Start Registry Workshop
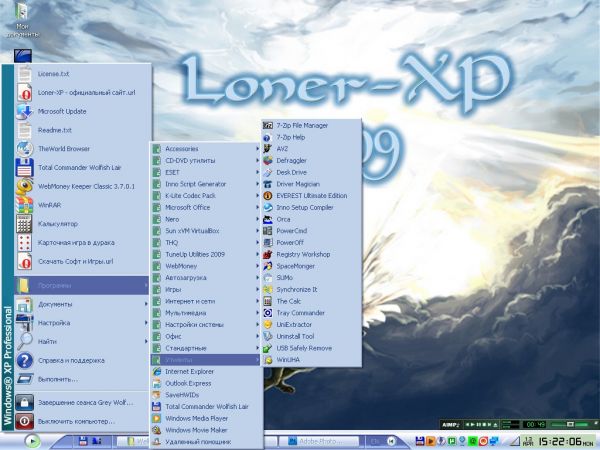600x450 pixels. (302, 254)
